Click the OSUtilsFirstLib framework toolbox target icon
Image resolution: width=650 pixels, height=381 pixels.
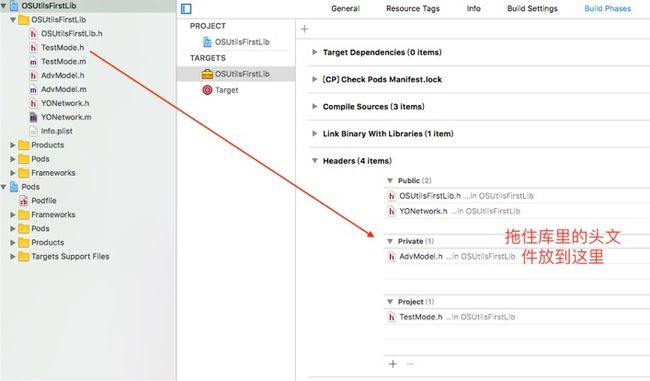[x=207, y=74]
